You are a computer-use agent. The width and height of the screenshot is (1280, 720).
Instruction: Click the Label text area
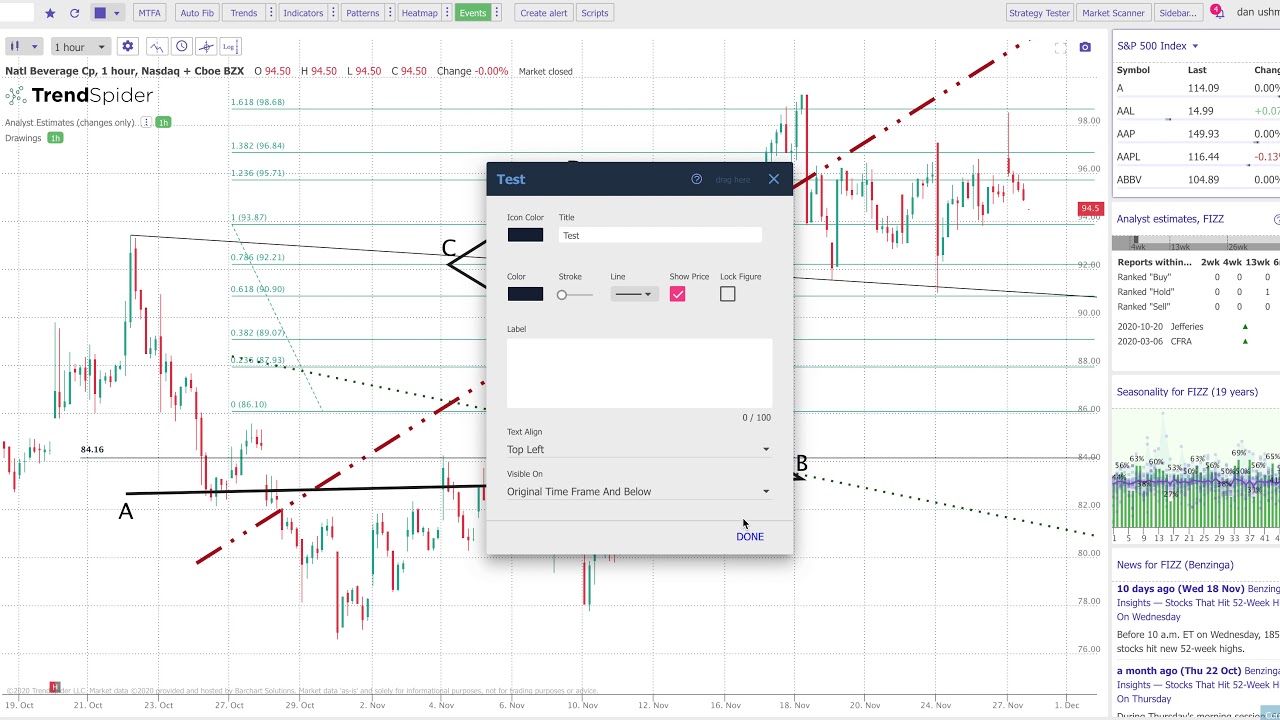(639, 373)
